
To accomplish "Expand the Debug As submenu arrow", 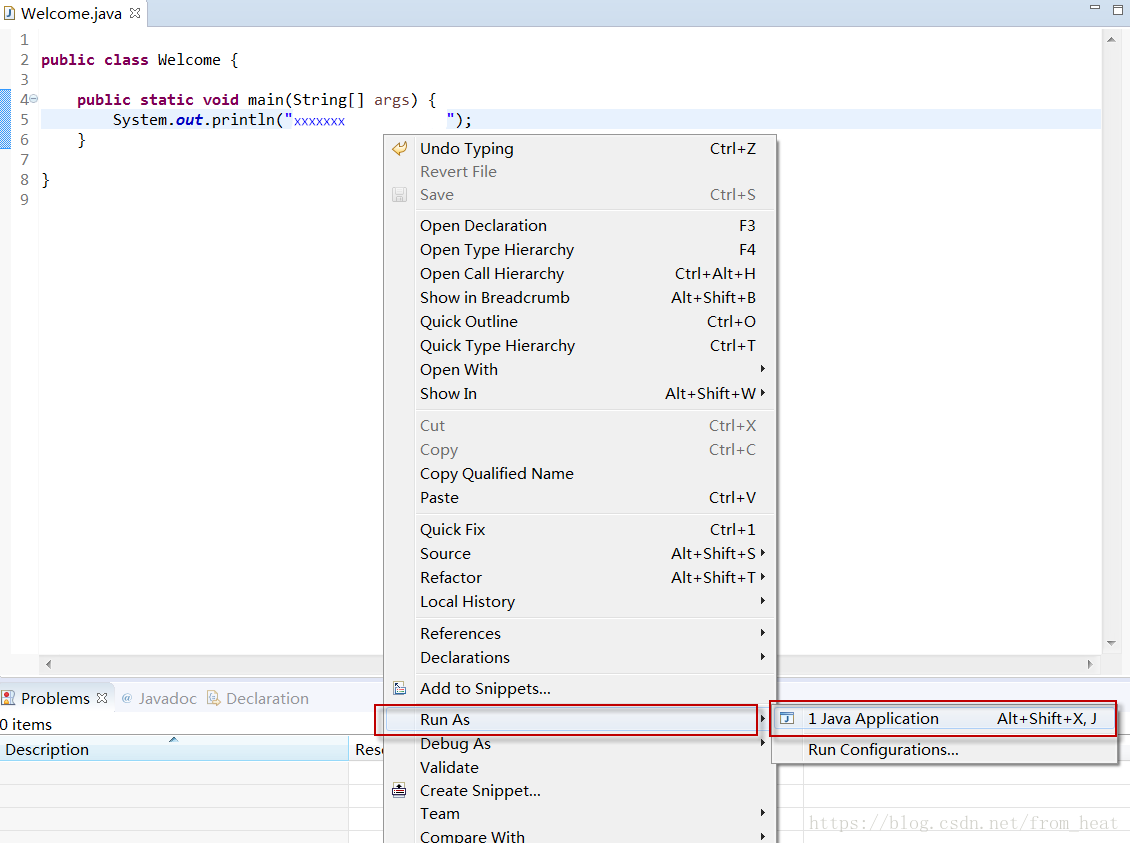I will point(762,742).
